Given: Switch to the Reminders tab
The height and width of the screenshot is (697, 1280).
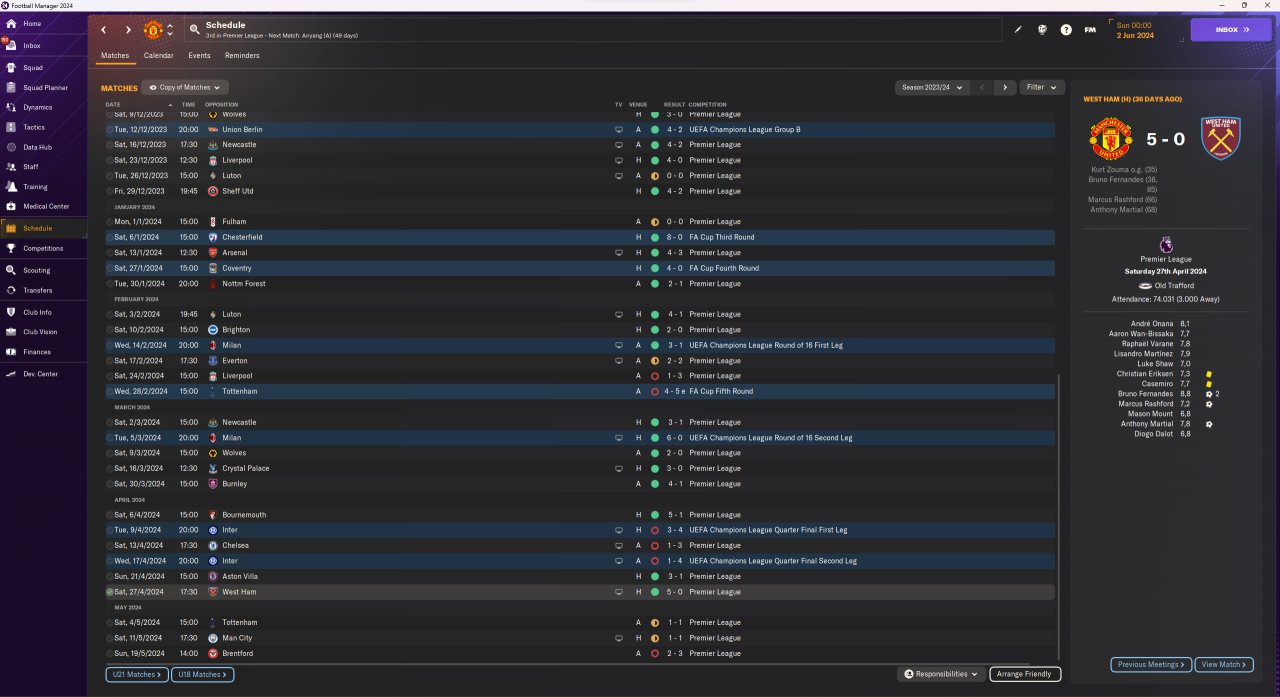Looking at the screenshot, I should point(242,56).
